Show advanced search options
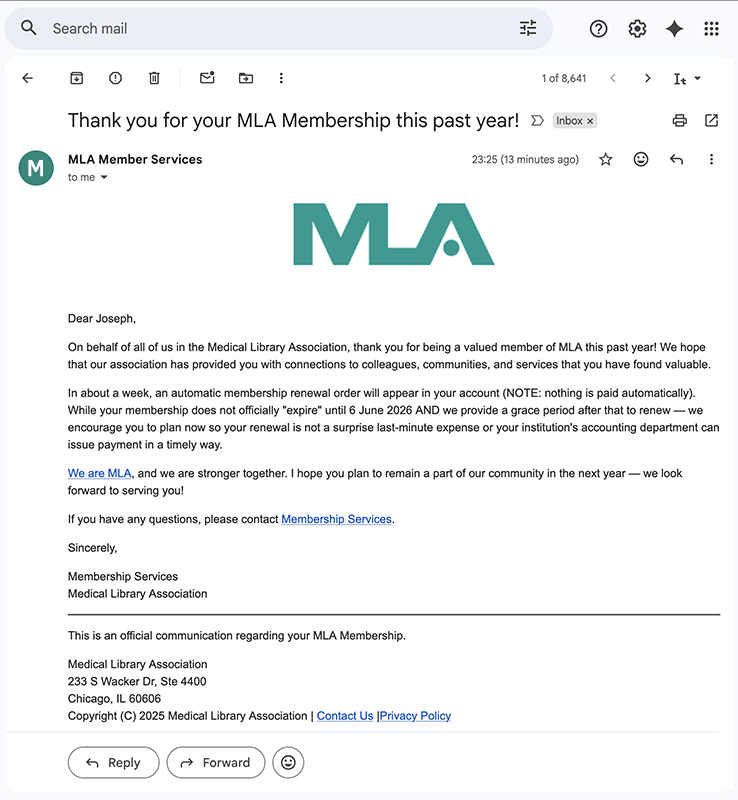This screenshot has height=800, width=738. (x=528, y=29)
